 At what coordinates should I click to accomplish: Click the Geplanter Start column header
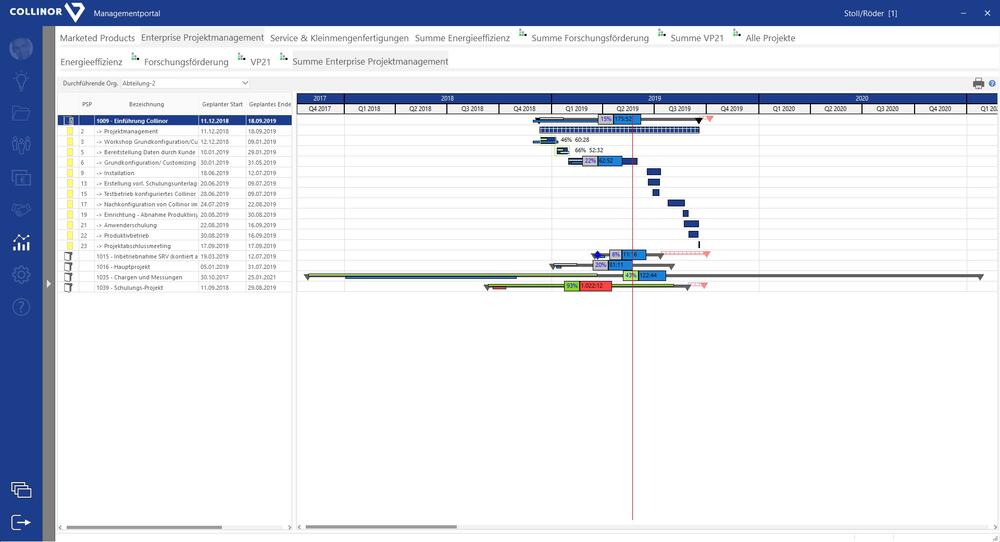(x=222, y=104)
